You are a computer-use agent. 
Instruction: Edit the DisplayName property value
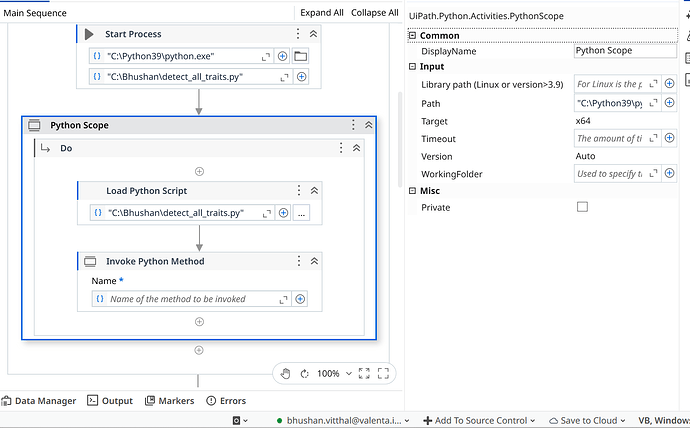(x=625, y=51)
